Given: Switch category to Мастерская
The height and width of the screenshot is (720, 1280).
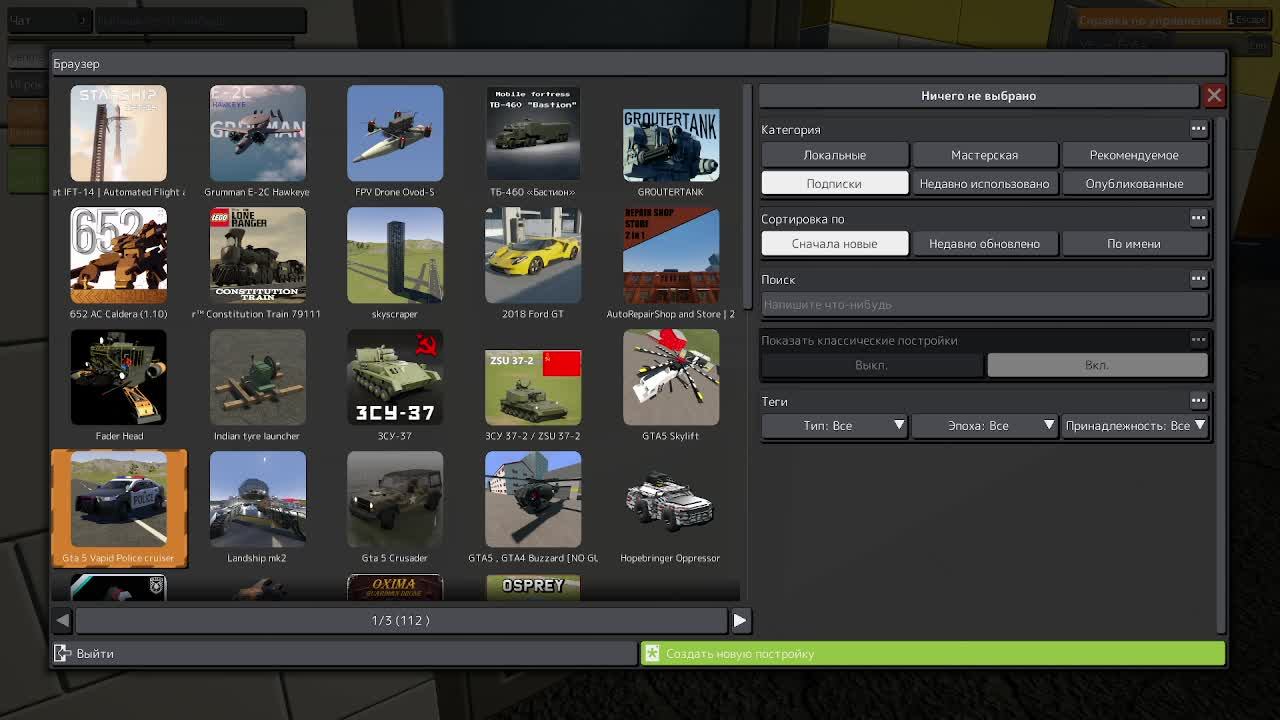Looking at the screenshot, I should tap(984, 155).
